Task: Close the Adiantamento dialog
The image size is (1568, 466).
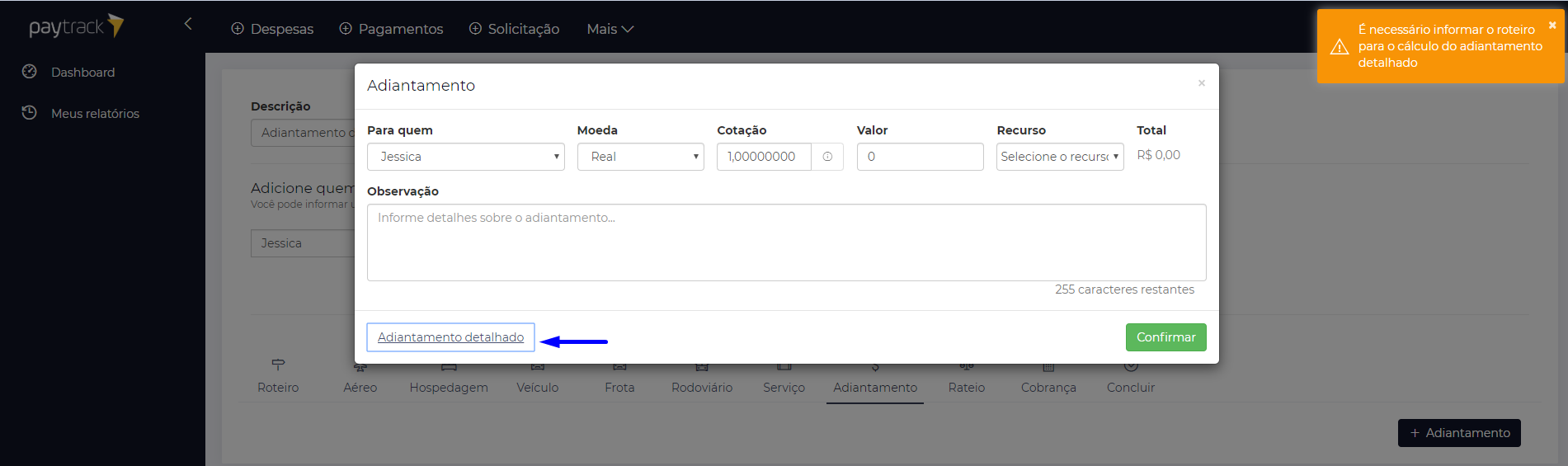Action: (x=1202, y=83)
